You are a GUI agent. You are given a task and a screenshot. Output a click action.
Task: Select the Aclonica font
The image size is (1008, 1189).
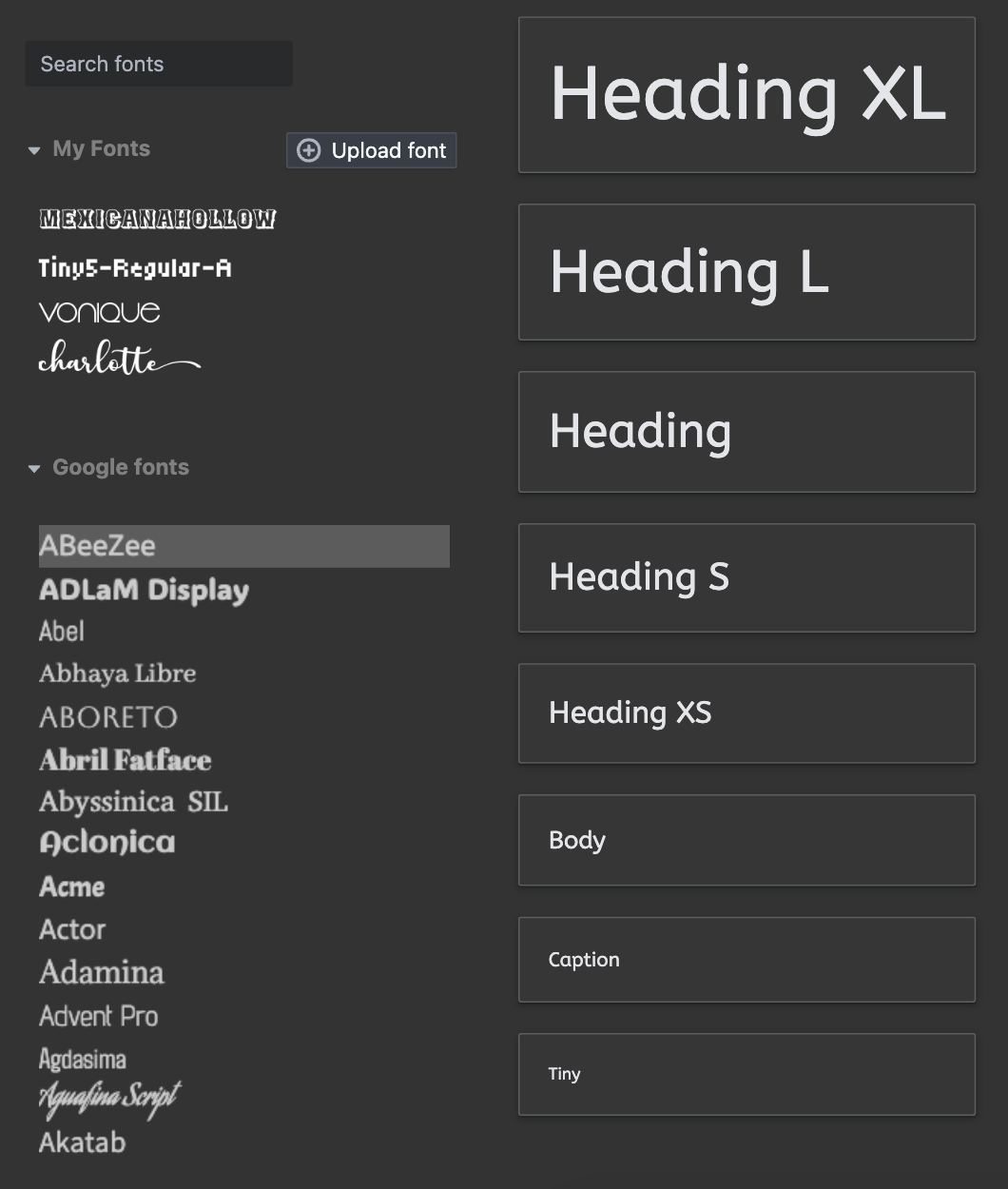pyautogui.click(x=107, y=843)
